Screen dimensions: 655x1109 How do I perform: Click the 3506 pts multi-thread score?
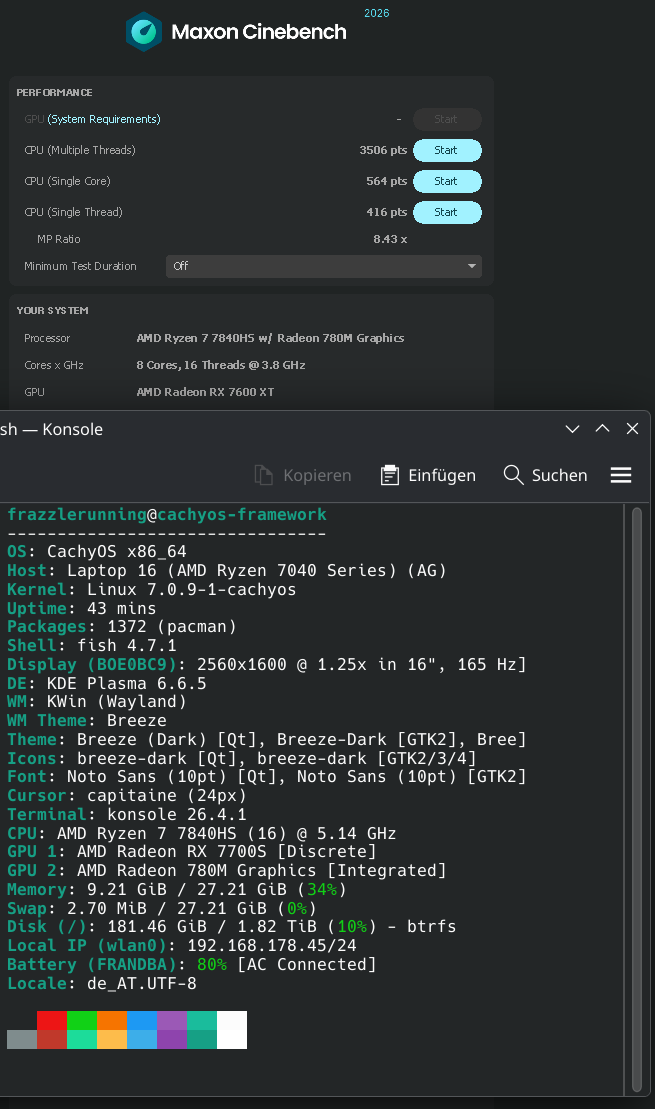click(383, 150)
